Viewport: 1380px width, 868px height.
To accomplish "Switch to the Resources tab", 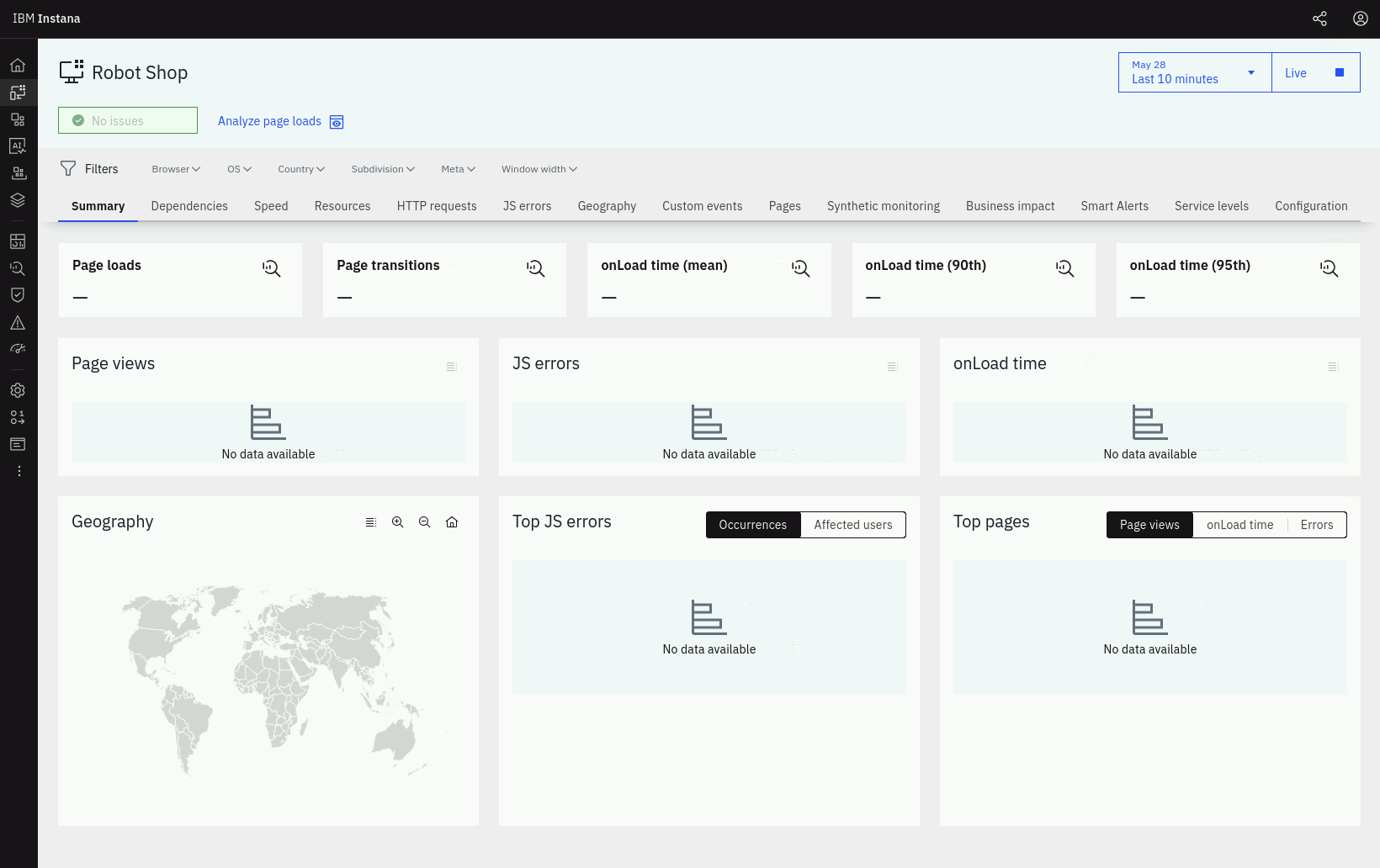I will (x=342, y=206).
